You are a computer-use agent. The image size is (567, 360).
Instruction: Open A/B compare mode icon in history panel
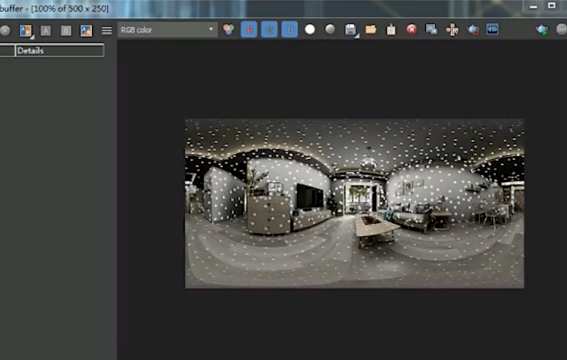(25, 31)
